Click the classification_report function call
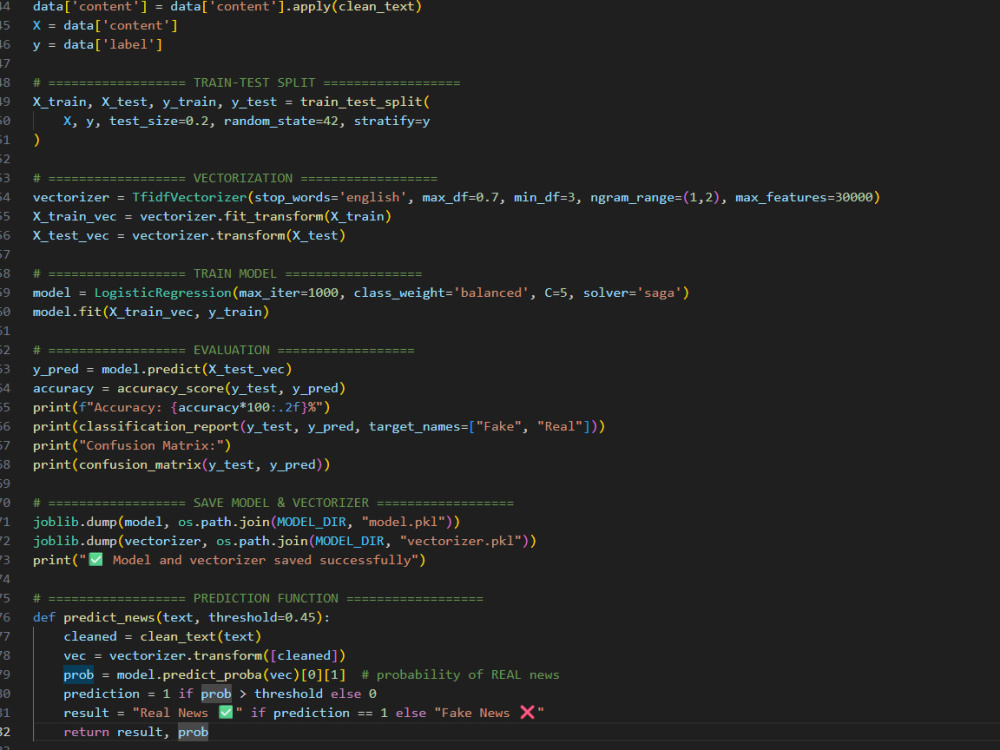1000x750 pixels. 159,427
